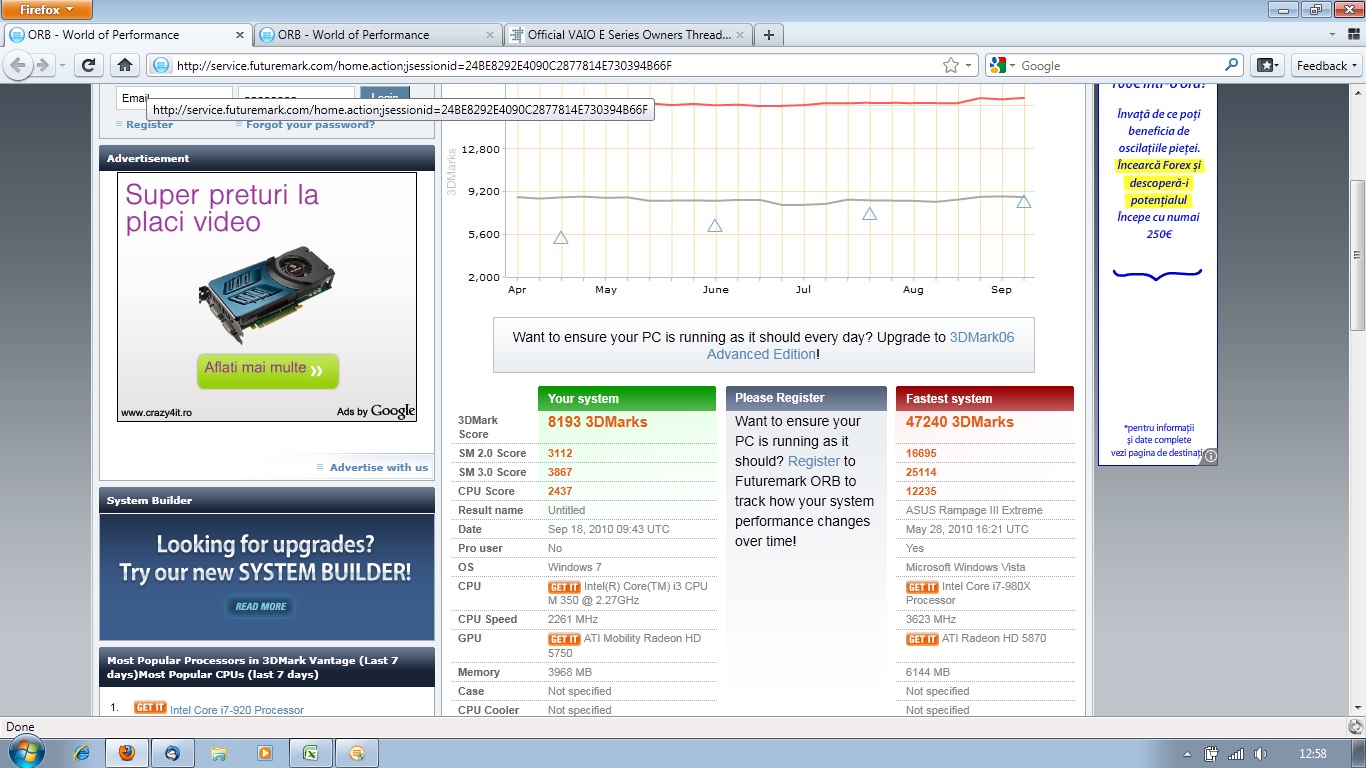This screenshot has width=1366, height=768.
Task: Click Forgot your password link
Action: pos(310,125)
